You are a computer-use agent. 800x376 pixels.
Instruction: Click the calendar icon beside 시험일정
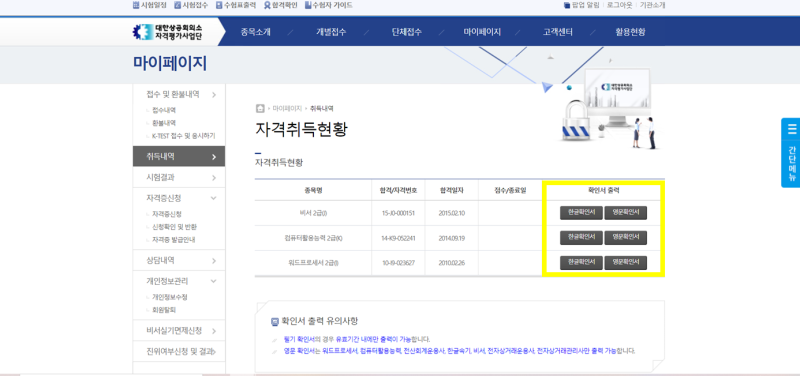[x=136, y=5]
